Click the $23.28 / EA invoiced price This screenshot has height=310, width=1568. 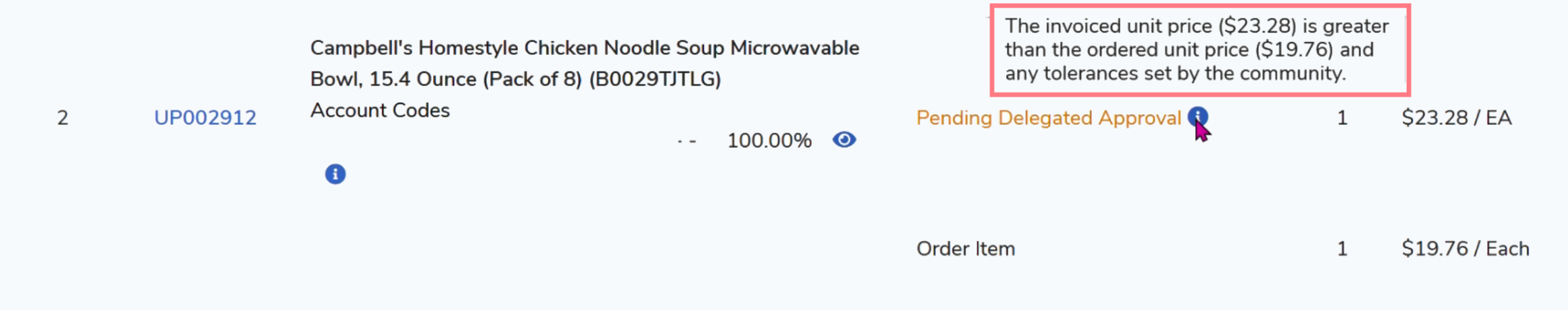pyautogui.click(x=1456, y=118)
